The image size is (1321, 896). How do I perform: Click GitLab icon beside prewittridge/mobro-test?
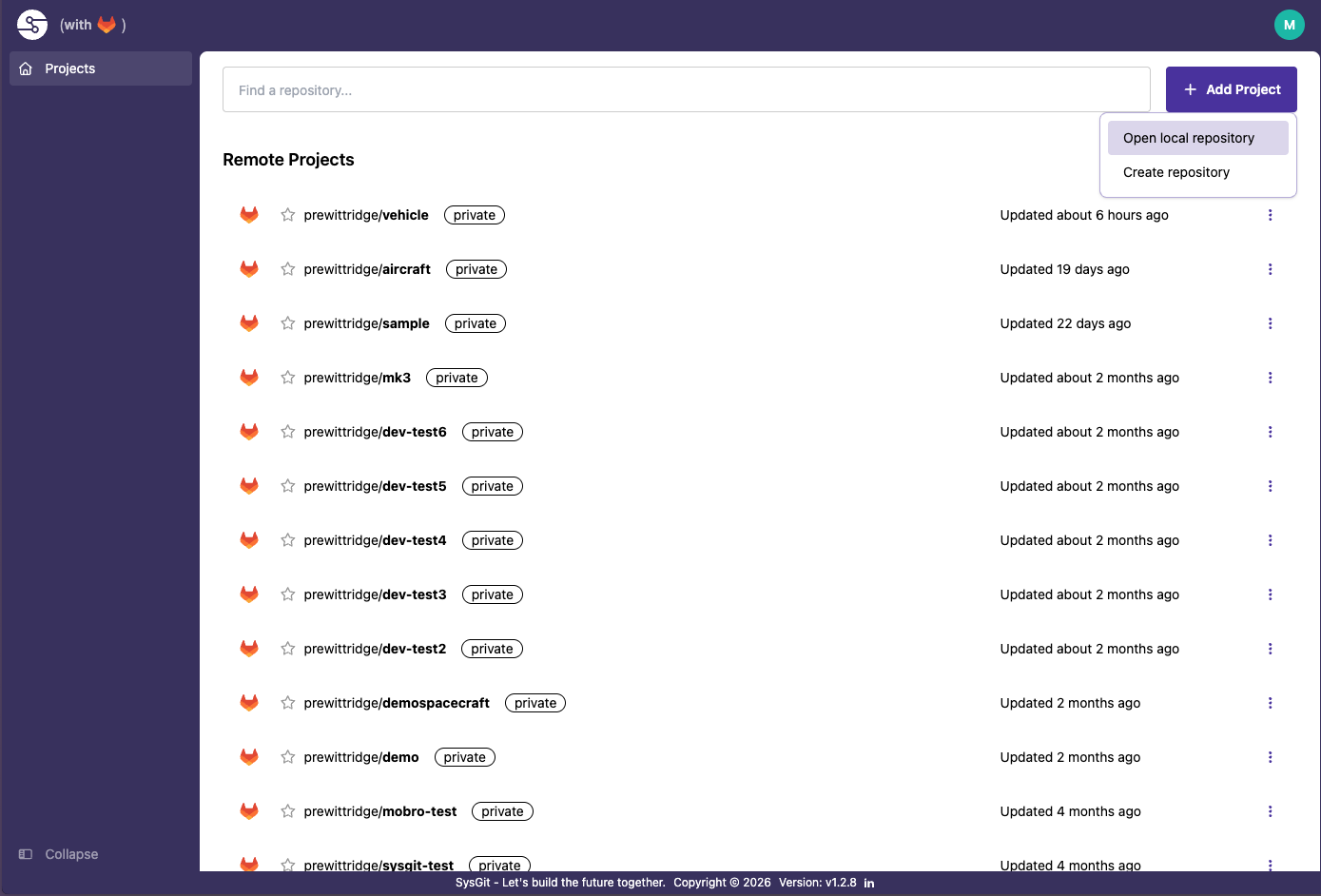coord(249,811)
